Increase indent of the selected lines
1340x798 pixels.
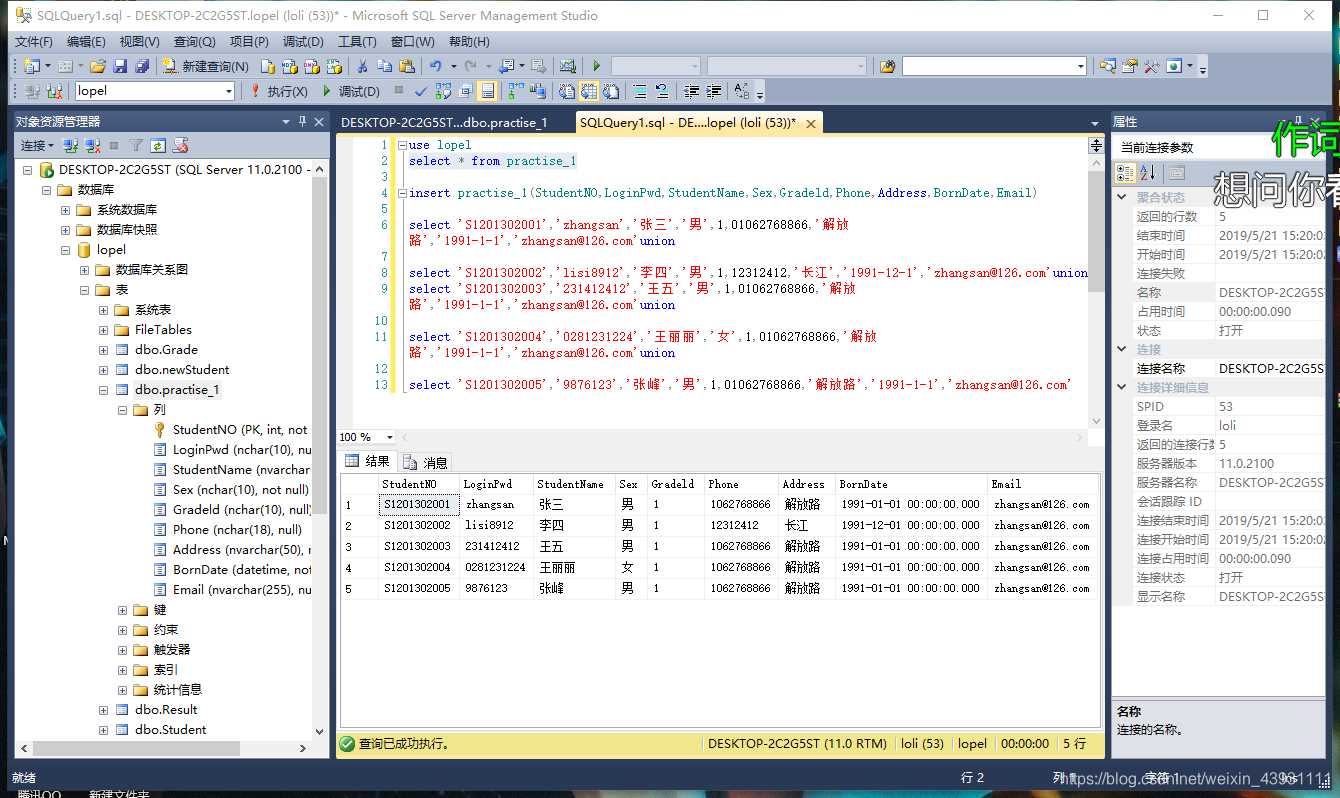click(714, 91)
